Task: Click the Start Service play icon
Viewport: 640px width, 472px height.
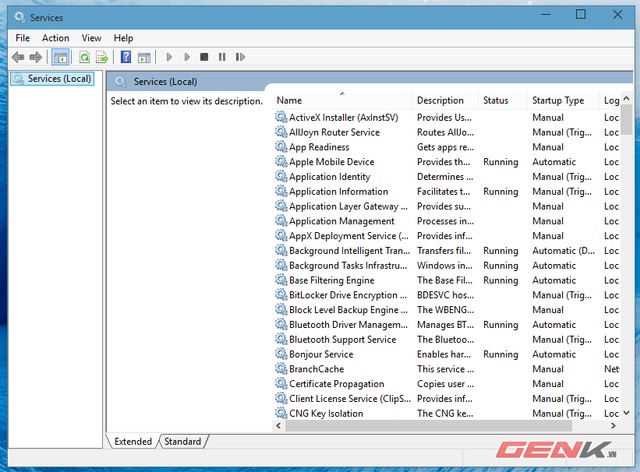Action: tap(169, 57)
